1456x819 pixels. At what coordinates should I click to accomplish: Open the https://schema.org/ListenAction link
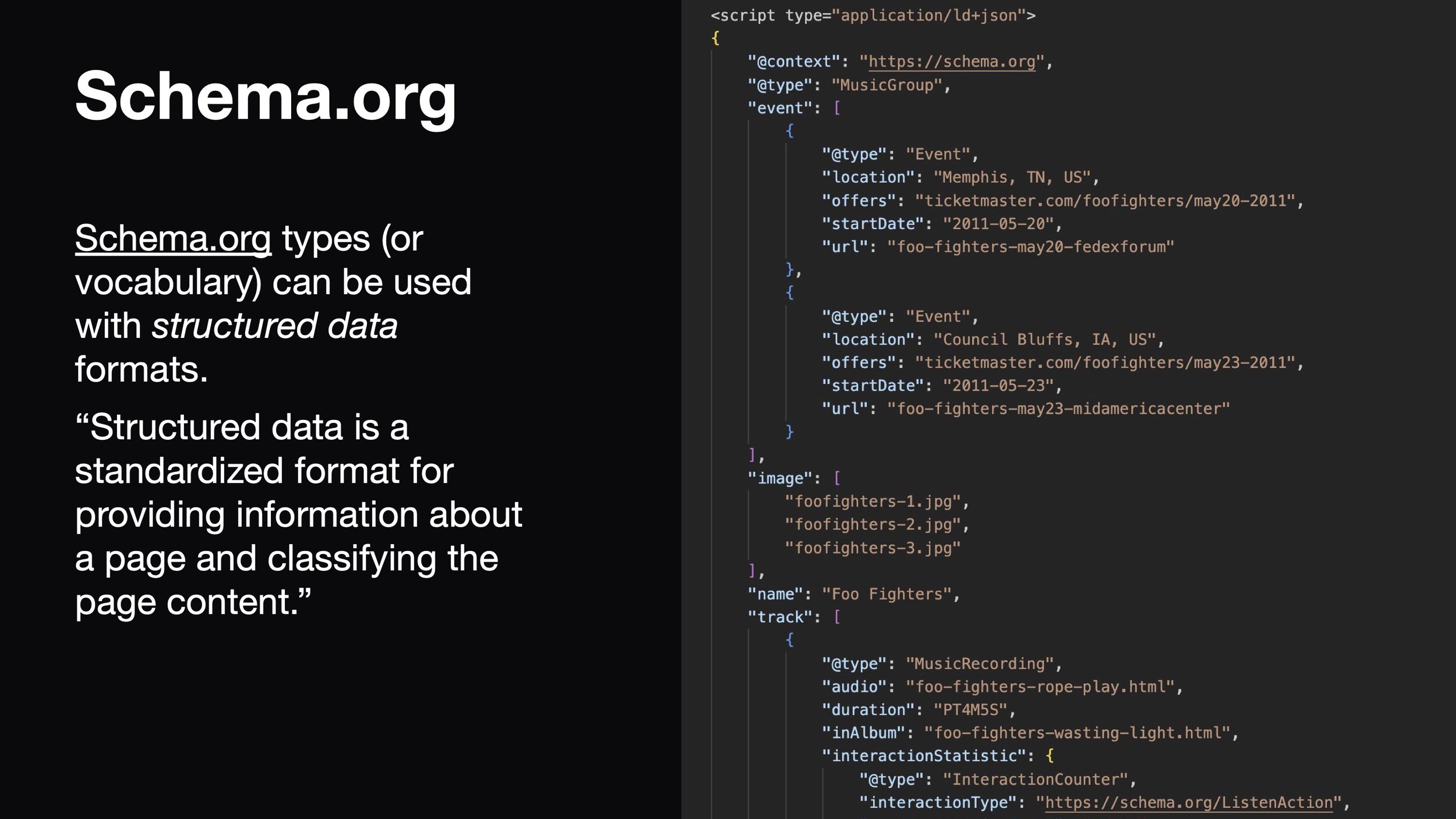click(x=1189, y=803)
